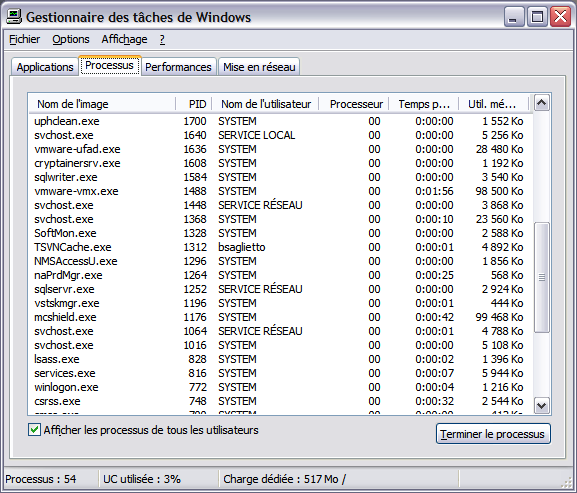The height and width of the screenshot is (493, 577).
Task: Click the Task Manager title bar icon
Action: tap(14, 17)
